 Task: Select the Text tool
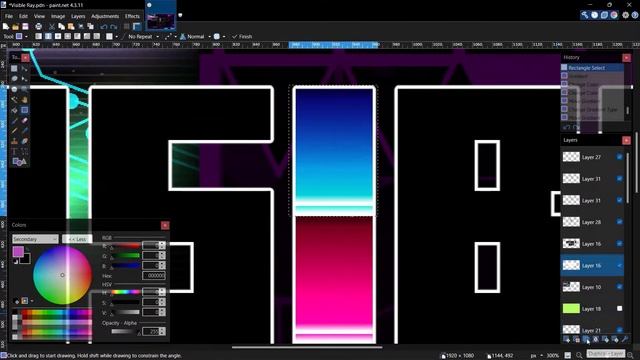point(14,152)
